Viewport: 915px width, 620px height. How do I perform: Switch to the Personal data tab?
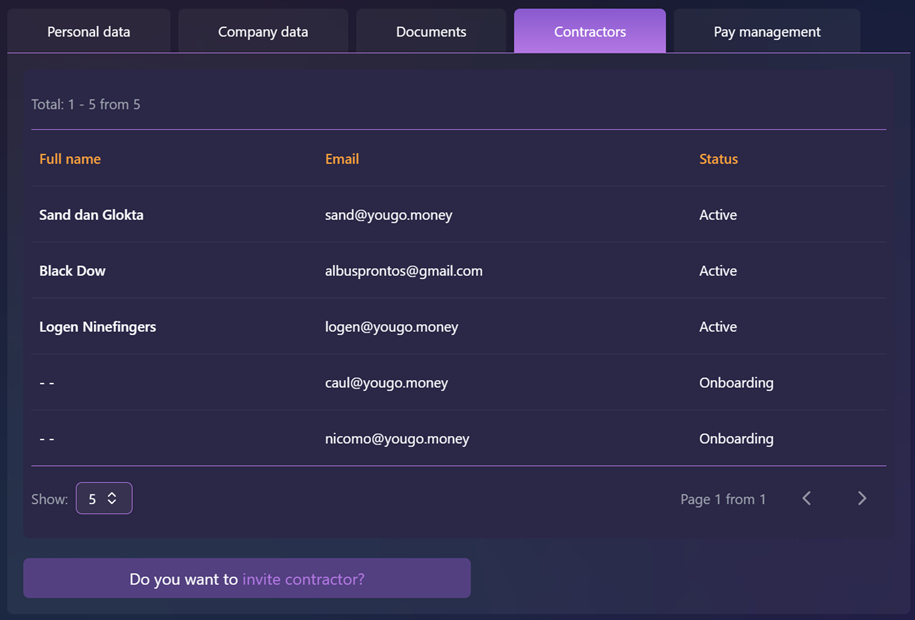(x=89, y=31)
